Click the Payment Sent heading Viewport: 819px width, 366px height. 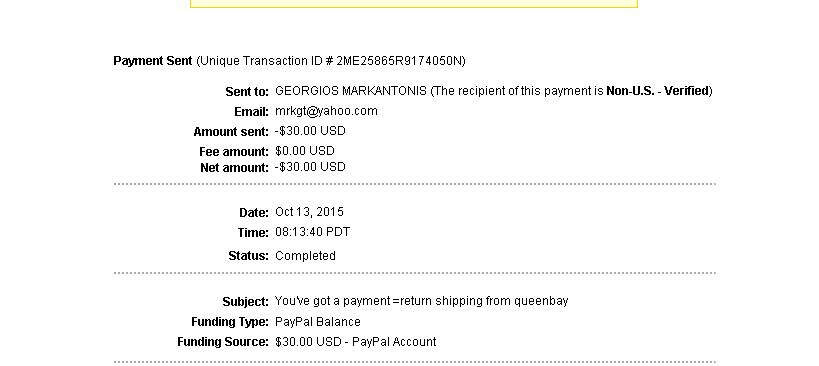click(x=153, y=61)
